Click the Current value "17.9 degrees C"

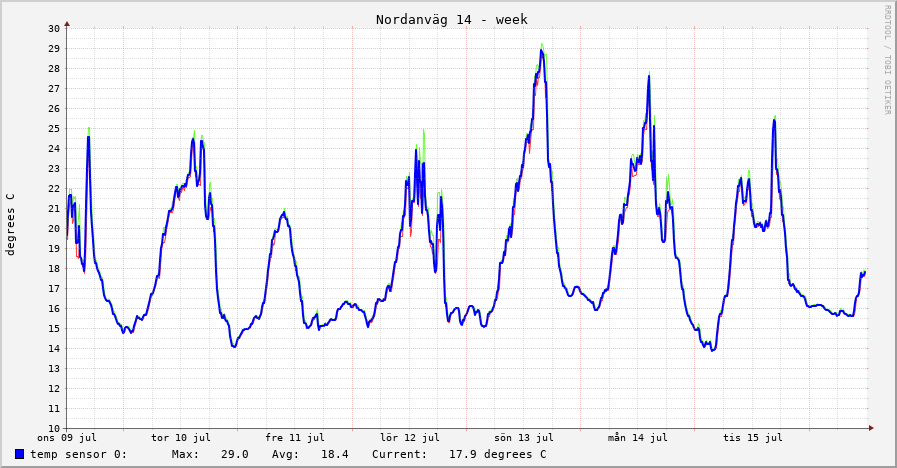pyautogui.click(x=498, y=454)
